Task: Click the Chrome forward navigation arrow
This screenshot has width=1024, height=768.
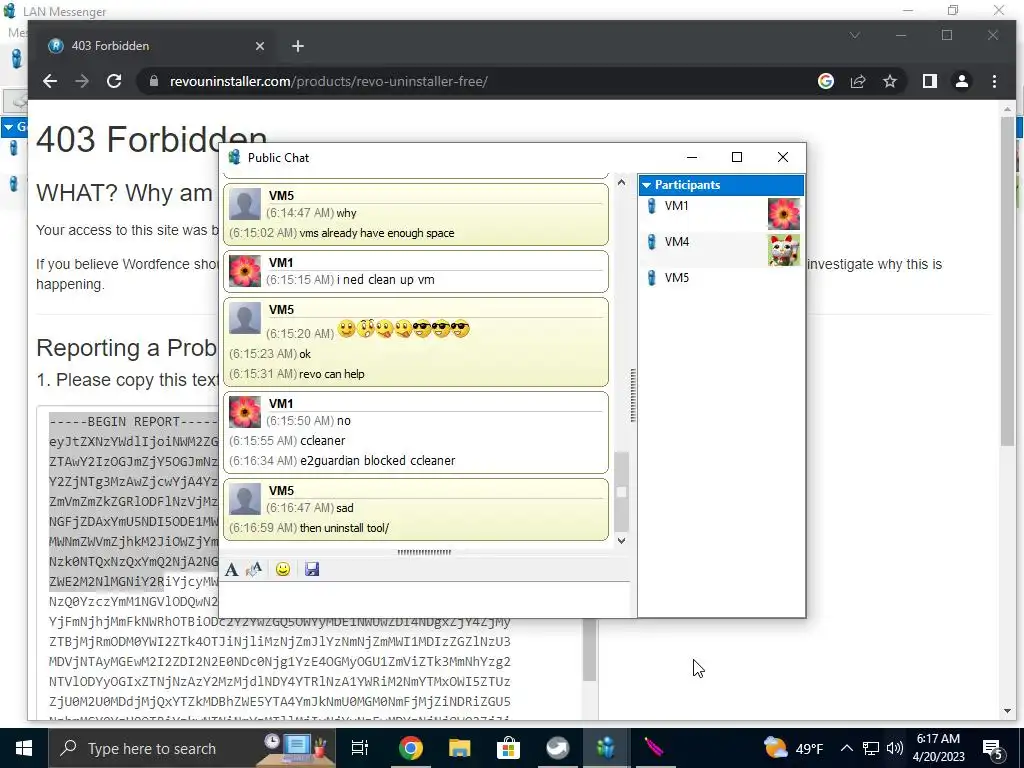Action: [x=82, y=82]
